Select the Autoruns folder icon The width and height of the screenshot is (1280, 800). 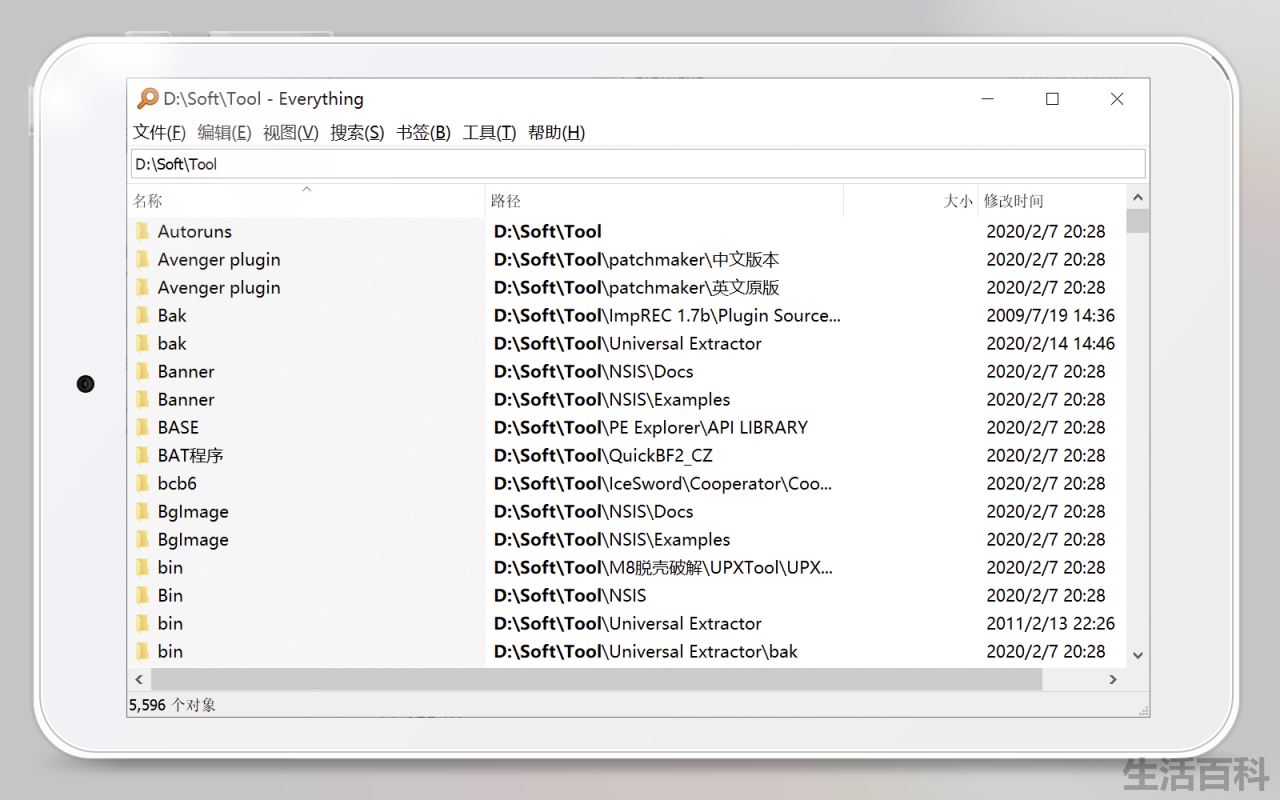pyautogui.click(x=142, y=231)
